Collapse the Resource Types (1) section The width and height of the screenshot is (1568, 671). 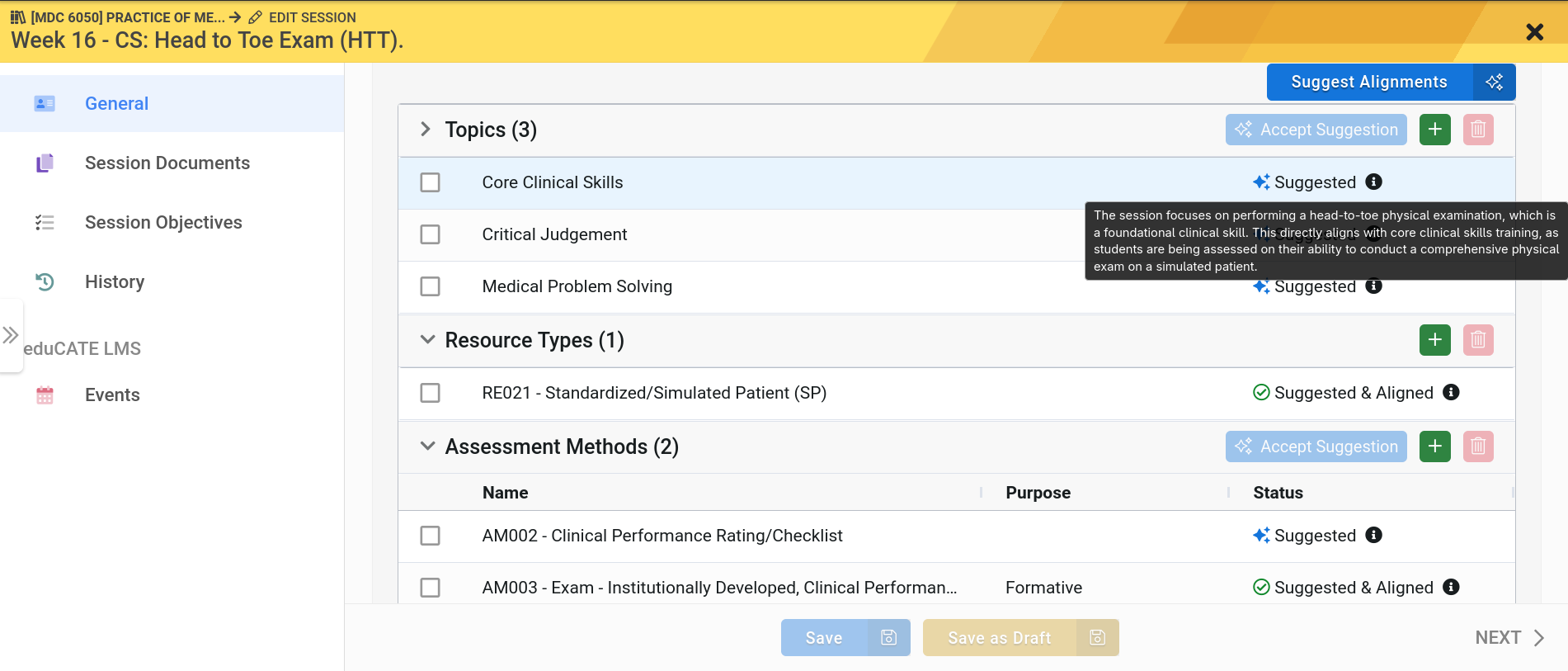[x=427, y=340]
